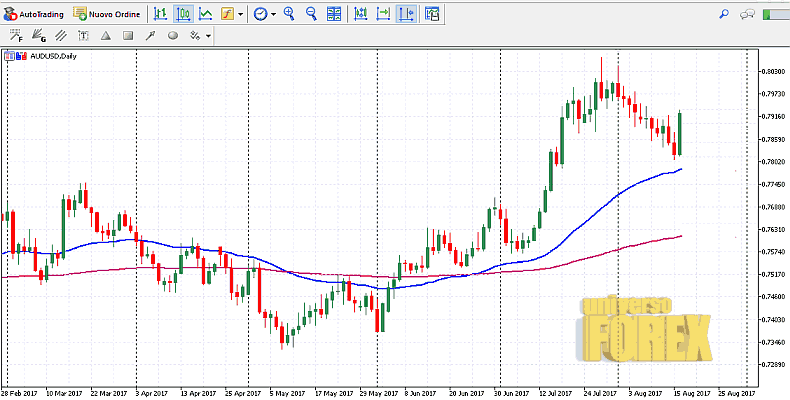Image resolution: width=790 pixels, height=400 pixels.
Task: Select the equidistant channel tool
Action: click(x=61, y=35)
